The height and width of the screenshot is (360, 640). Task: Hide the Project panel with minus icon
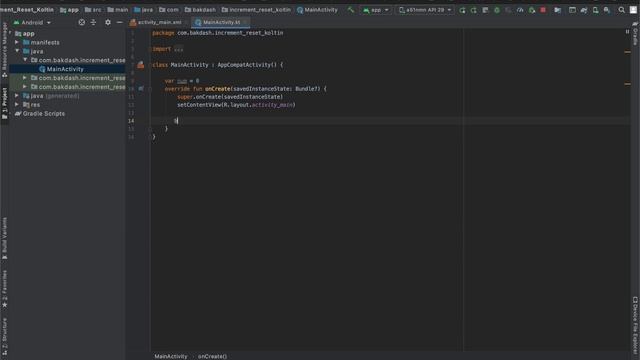[x=120, y=22]
